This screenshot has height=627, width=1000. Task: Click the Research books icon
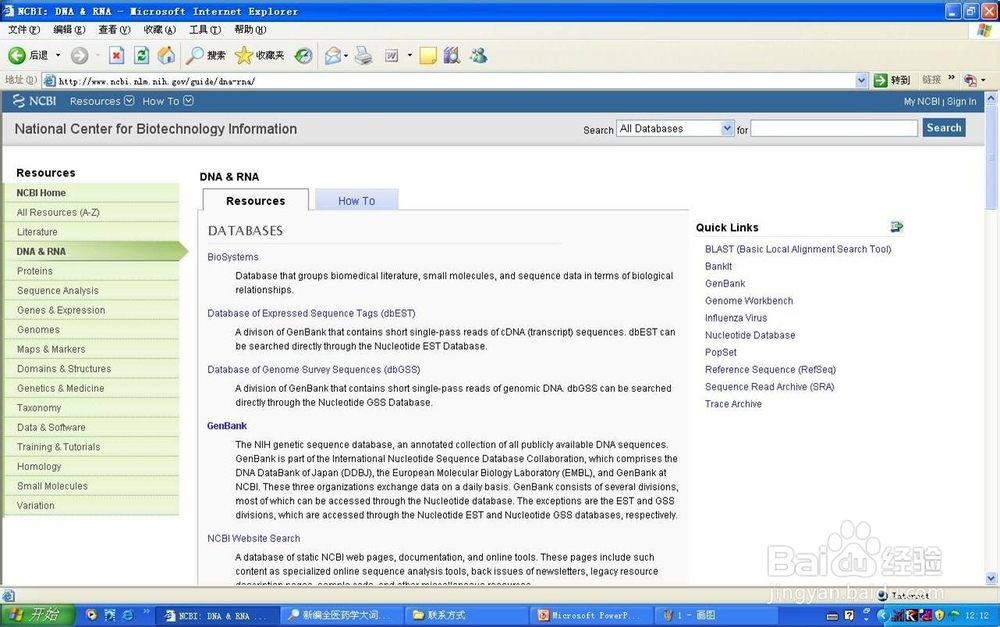click(452, 55)
